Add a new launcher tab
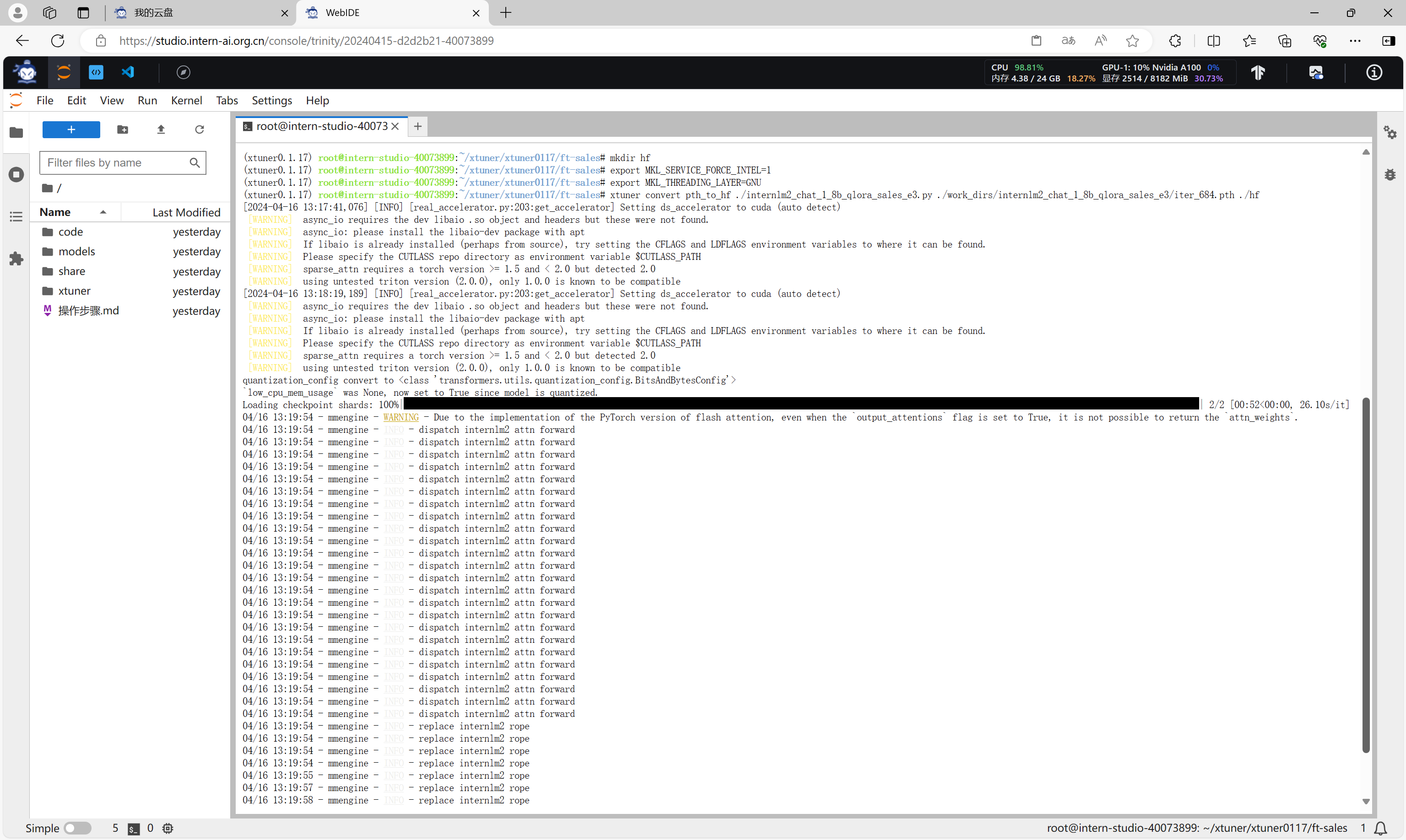Viewport: 1406px width, 840px height. click(x=417, y=126)
